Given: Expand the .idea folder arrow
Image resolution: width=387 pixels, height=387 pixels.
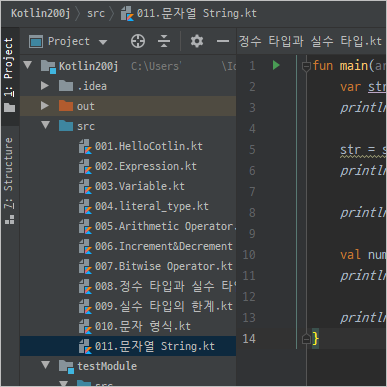Looking at the screenshot, I should point(45,86).
